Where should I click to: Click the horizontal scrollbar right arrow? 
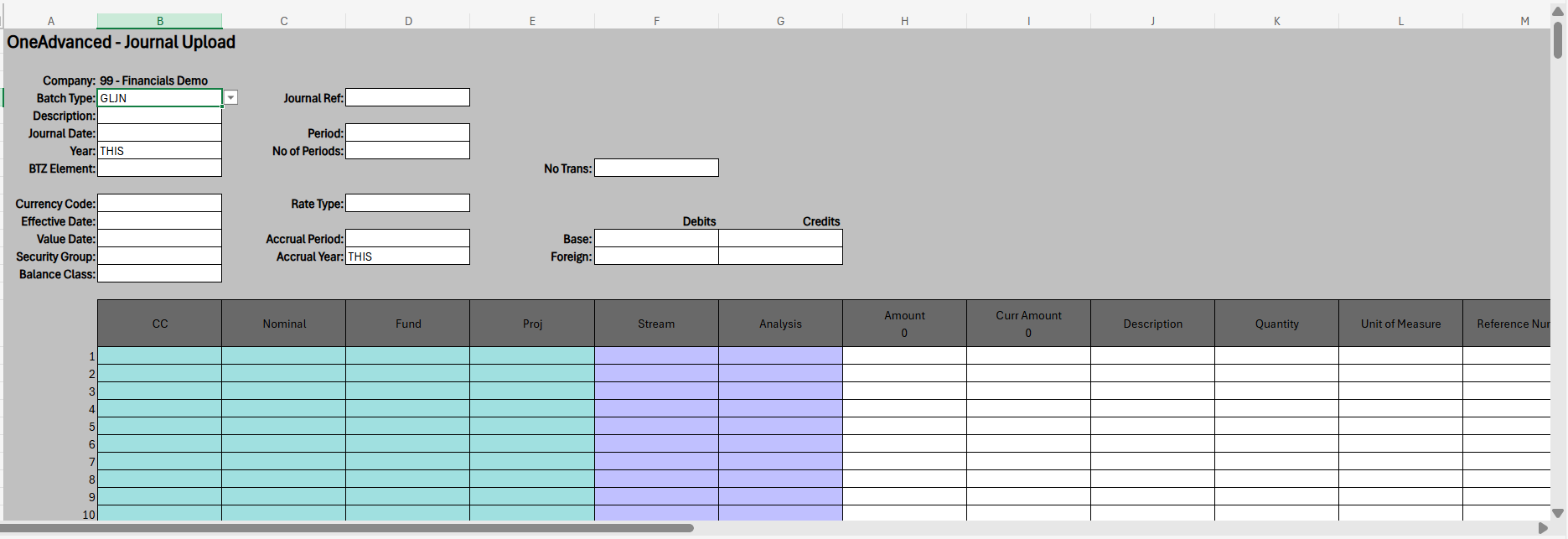pyautogui.click(x=1543, y=528)
